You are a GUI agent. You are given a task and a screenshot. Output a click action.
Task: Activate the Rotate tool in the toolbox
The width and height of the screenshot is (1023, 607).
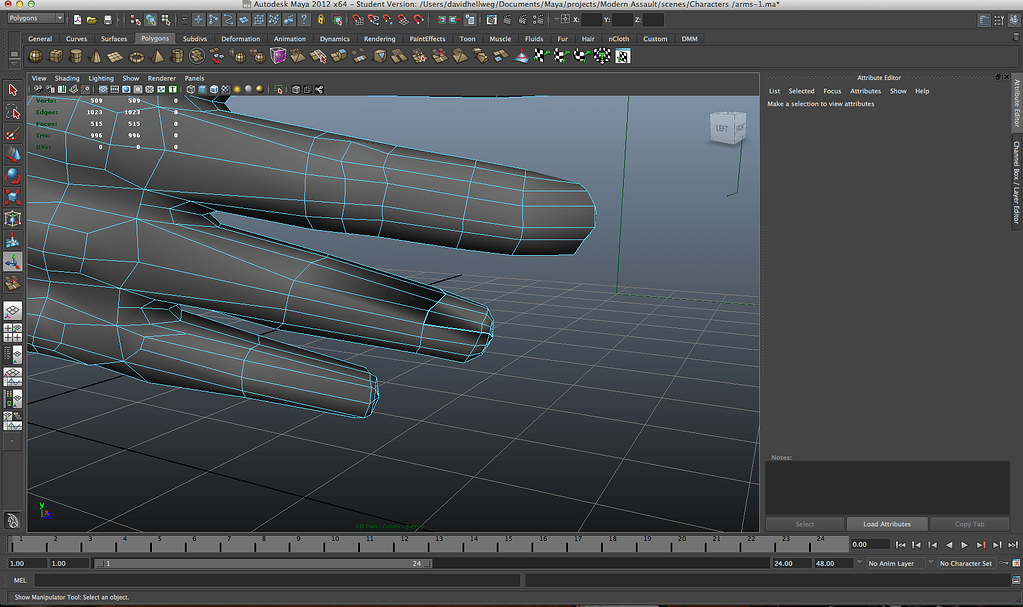13,175
